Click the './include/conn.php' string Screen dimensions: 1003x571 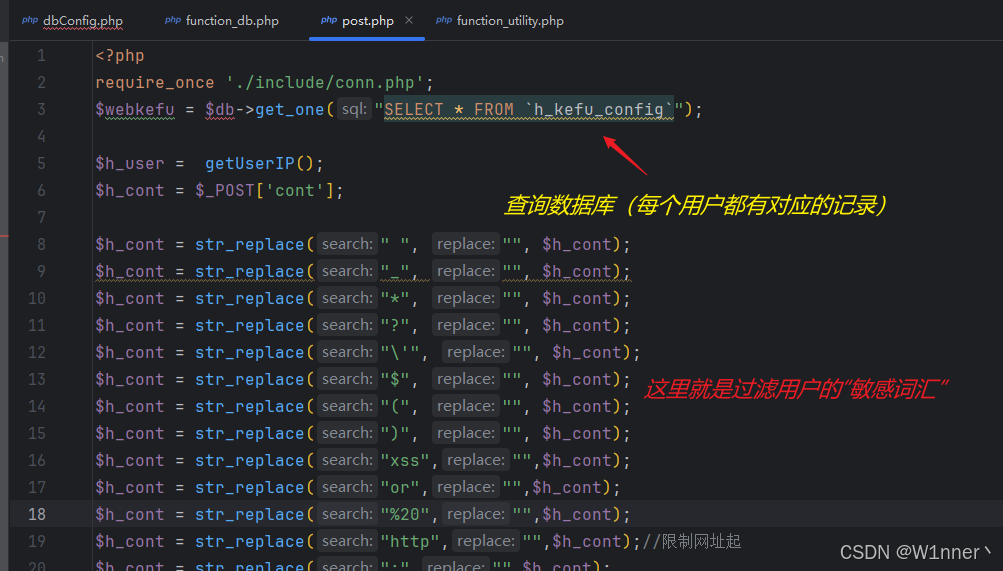pyautogui.click(x=325, y=82)
